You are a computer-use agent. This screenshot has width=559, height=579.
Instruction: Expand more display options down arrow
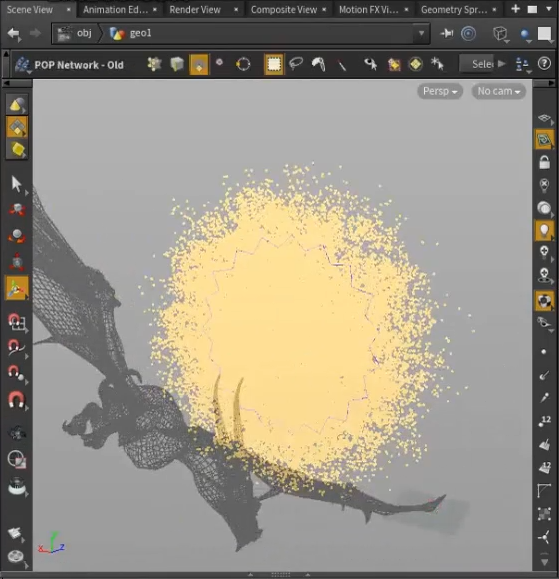click(x=544, y=561)
